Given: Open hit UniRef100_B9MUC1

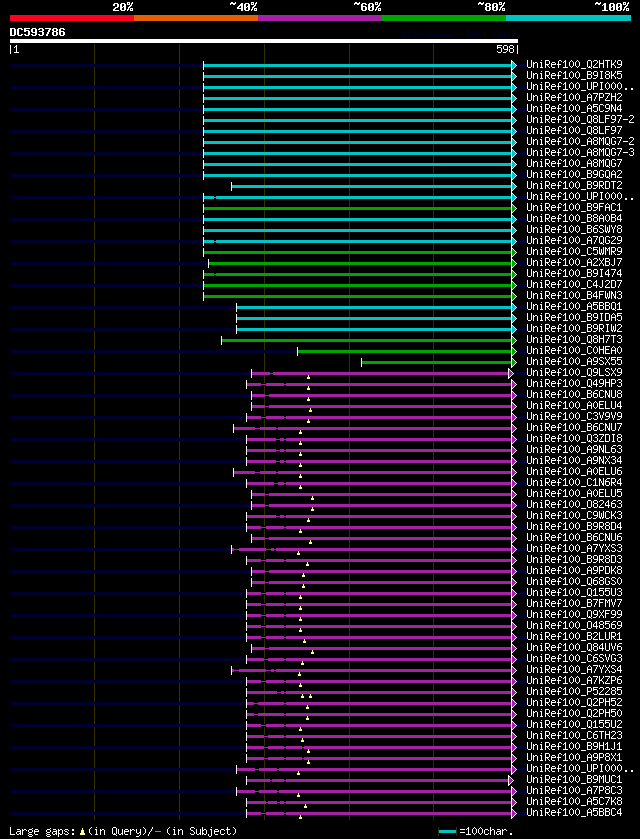Looking at the screenshot, I should pos(574,780).
